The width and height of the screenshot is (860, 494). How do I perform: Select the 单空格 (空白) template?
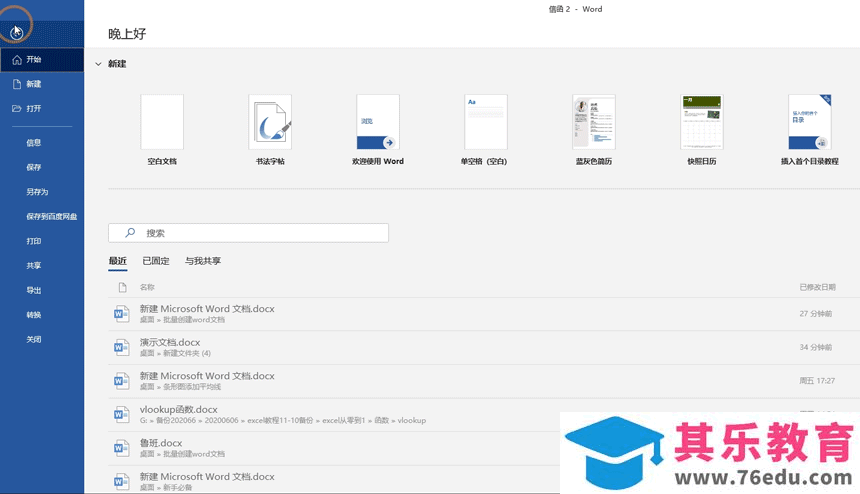pos(484,130)
